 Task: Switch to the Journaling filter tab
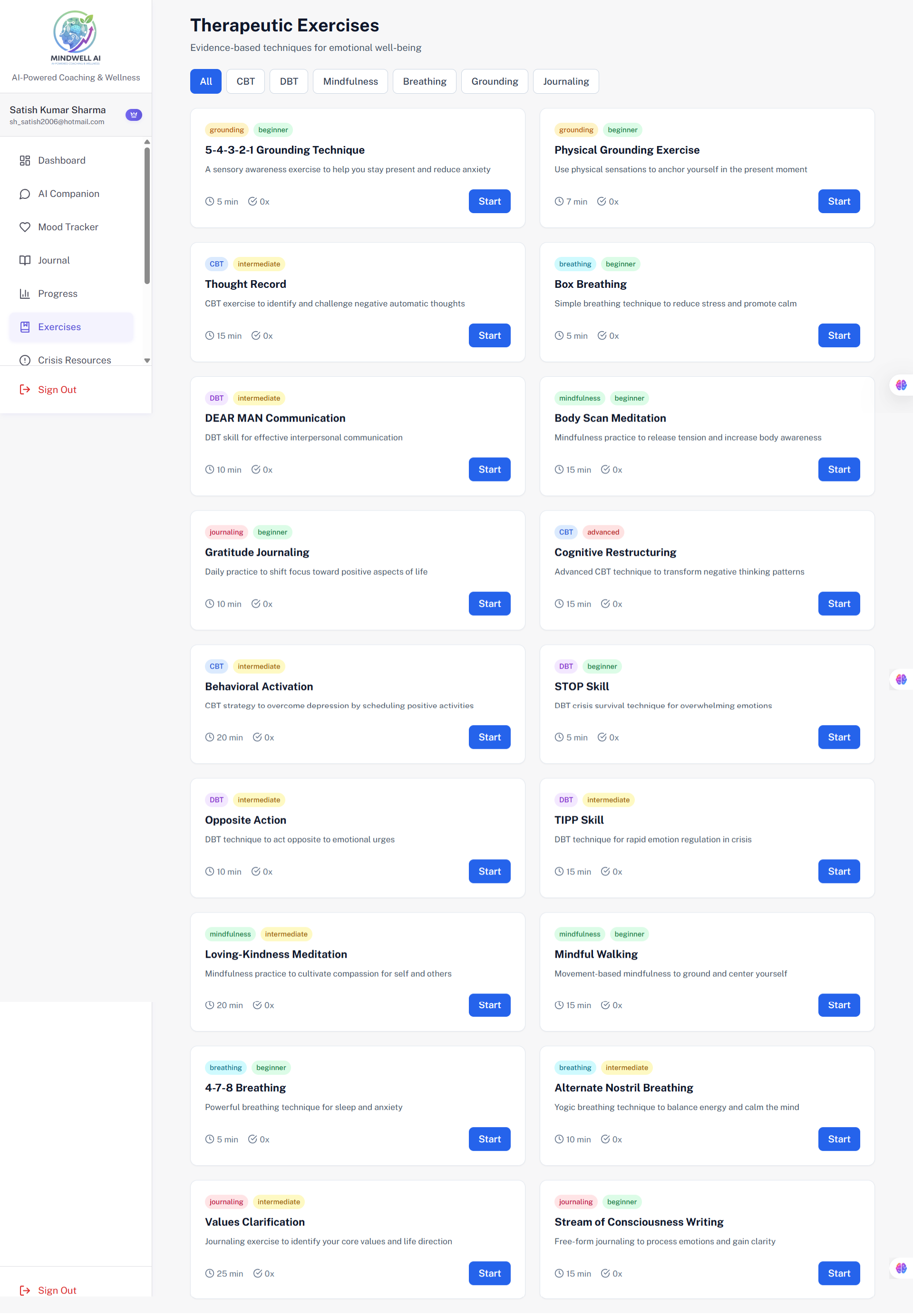566,81
